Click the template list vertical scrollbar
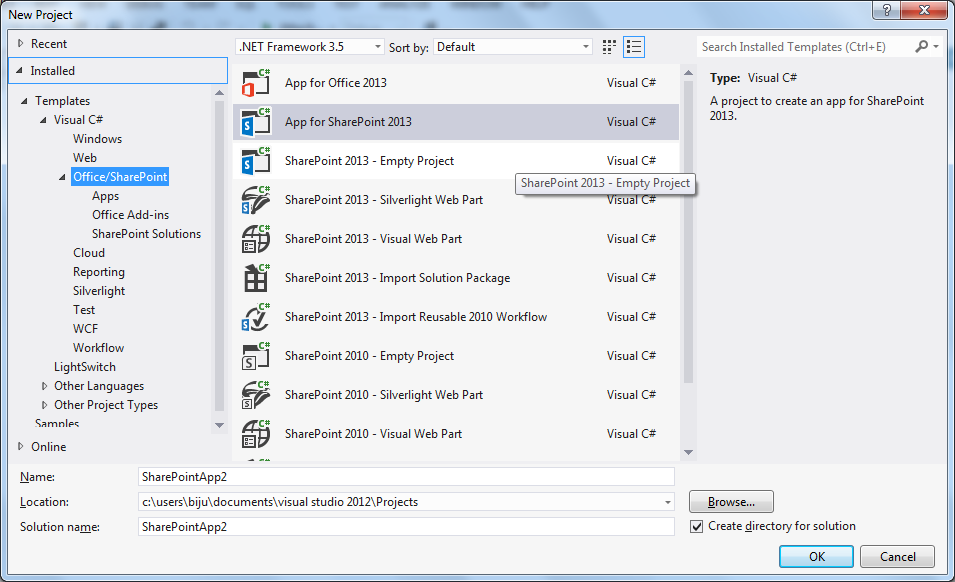Screen dimensions: 955x582 pos(688,231)
